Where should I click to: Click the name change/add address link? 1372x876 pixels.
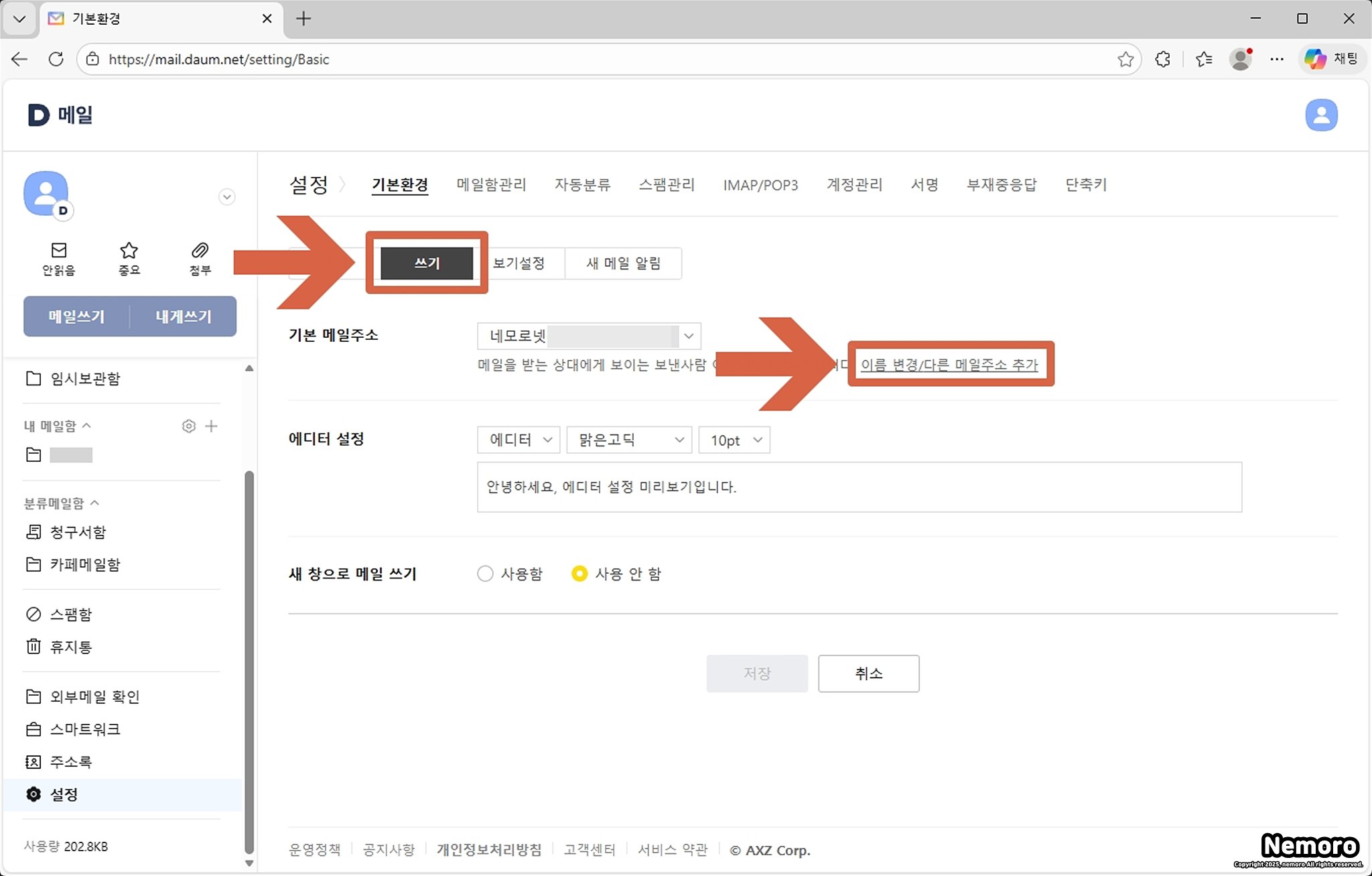[x=949, y=365]
